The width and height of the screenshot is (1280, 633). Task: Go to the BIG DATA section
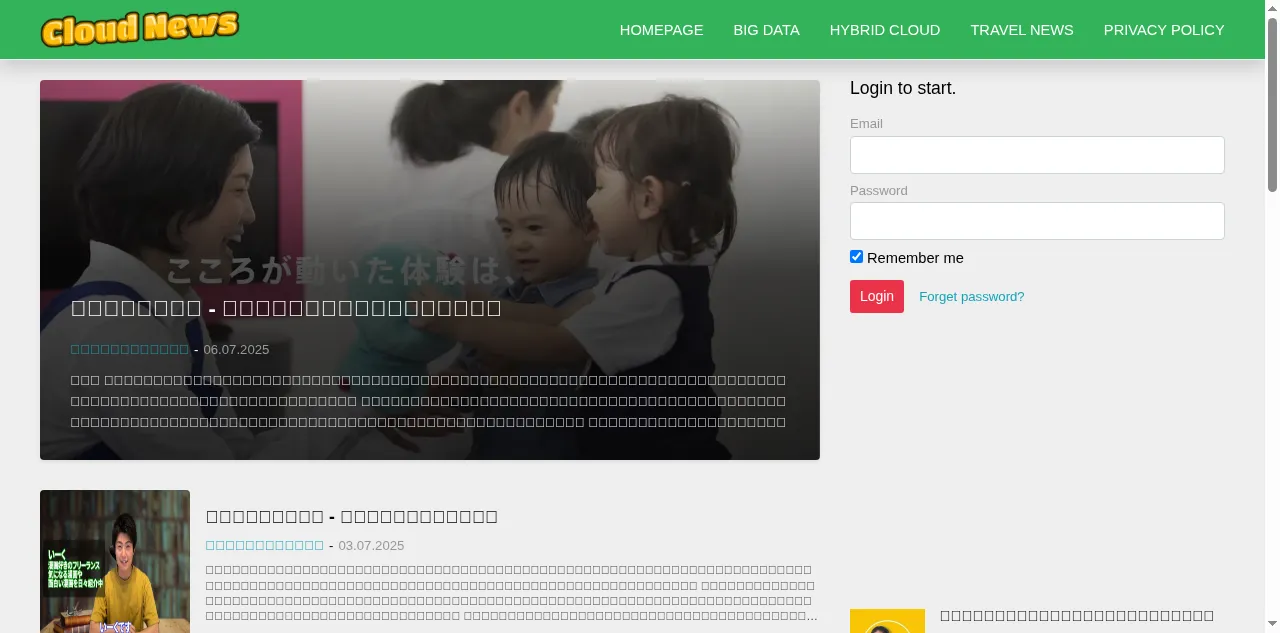click(766, 30)
